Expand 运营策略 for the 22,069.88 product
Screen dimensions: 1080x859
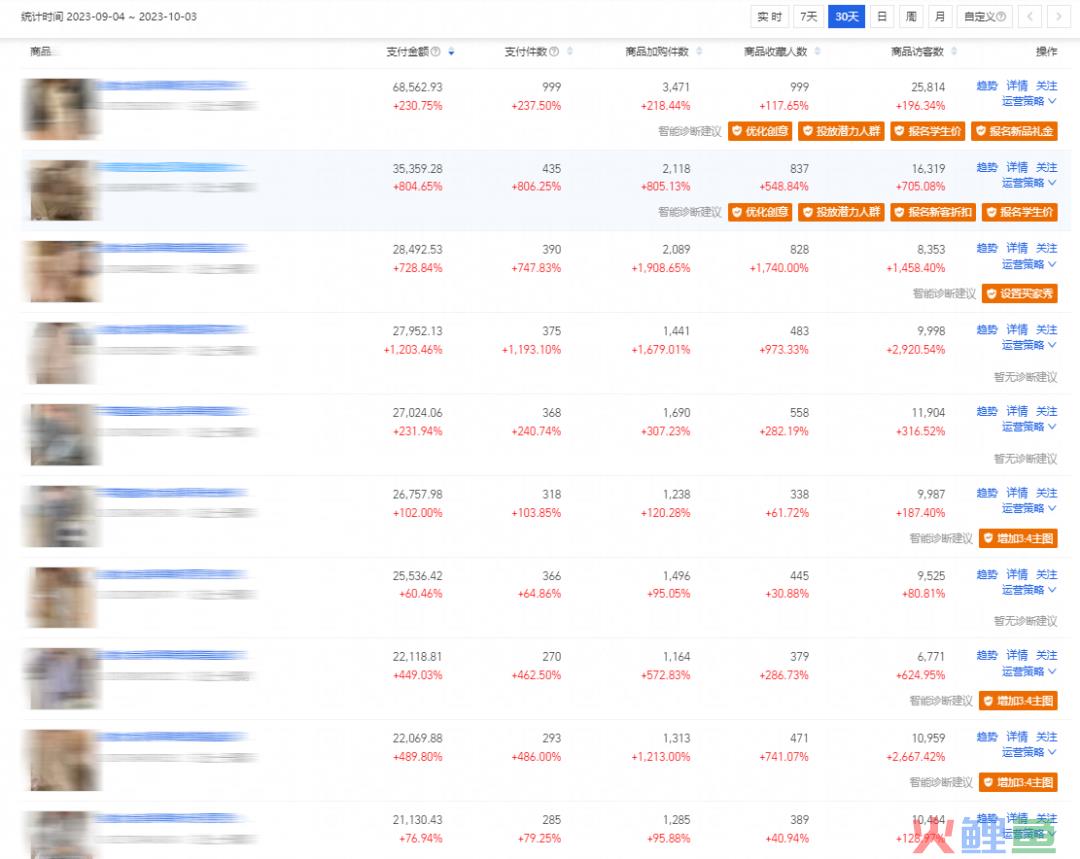1029,752
